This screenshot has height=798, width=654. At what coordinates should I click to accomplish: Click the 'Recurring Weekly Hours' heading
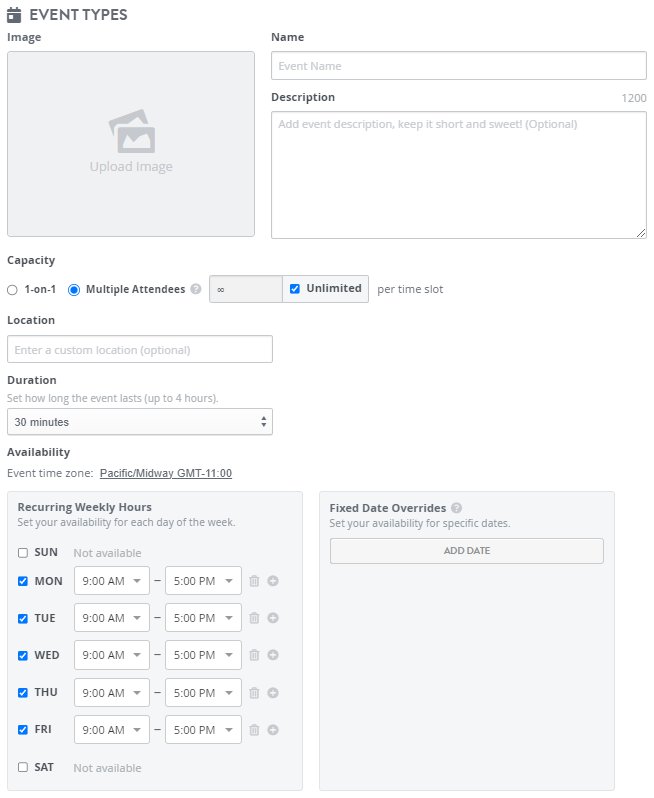tap(84, 507)
